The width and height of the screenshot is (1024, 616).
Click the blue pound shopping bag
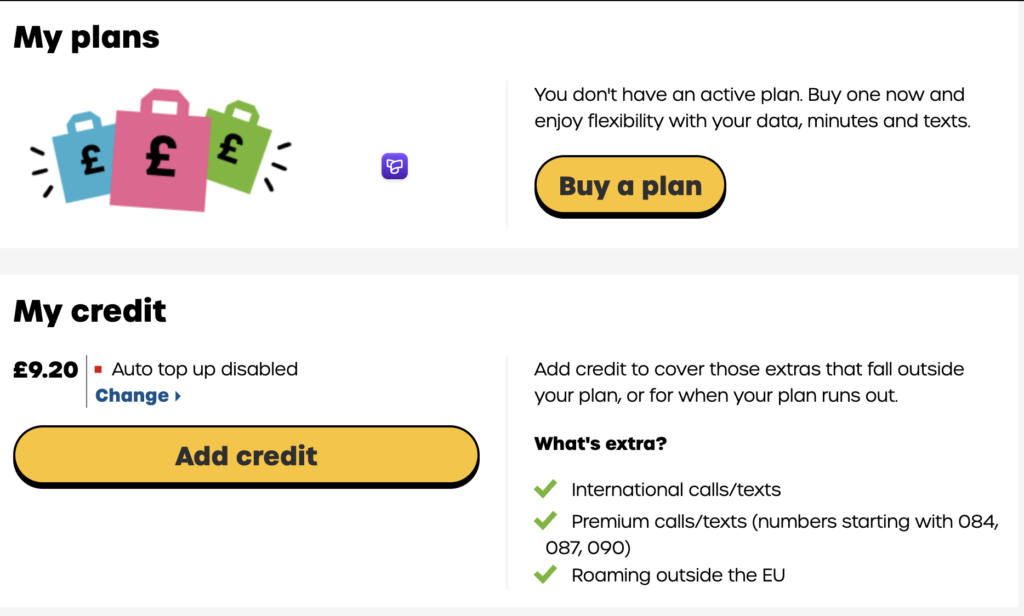click(84, 157)
